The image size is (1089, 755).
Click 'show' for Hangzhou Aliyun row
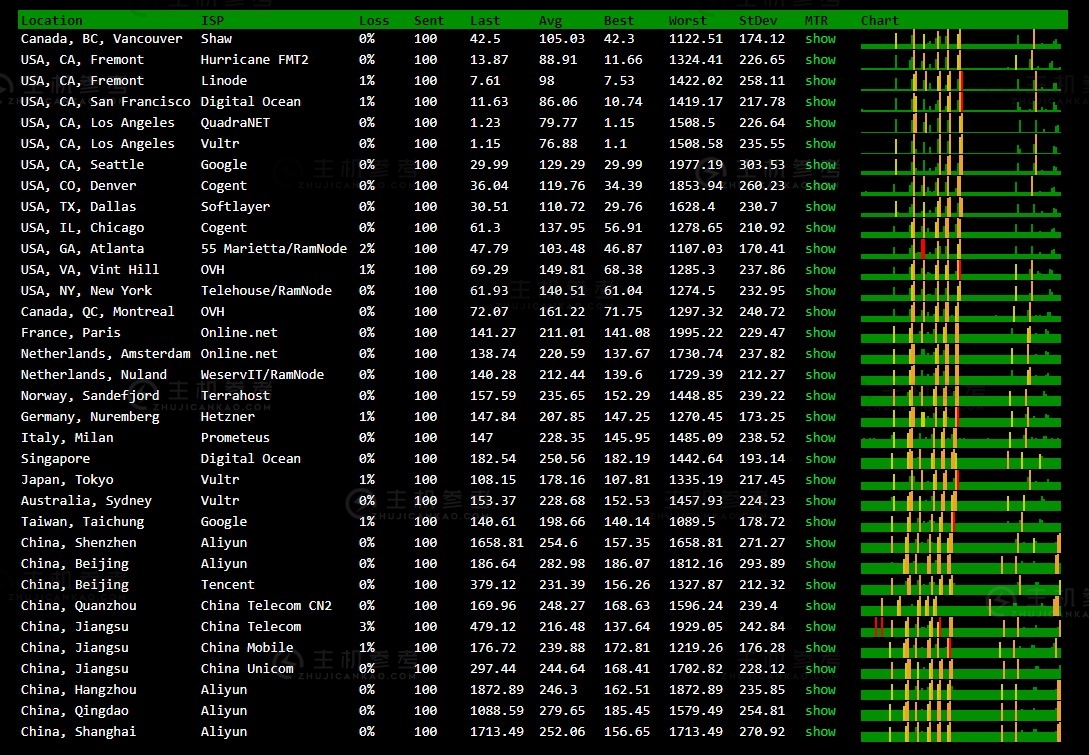tap(820, 690)
